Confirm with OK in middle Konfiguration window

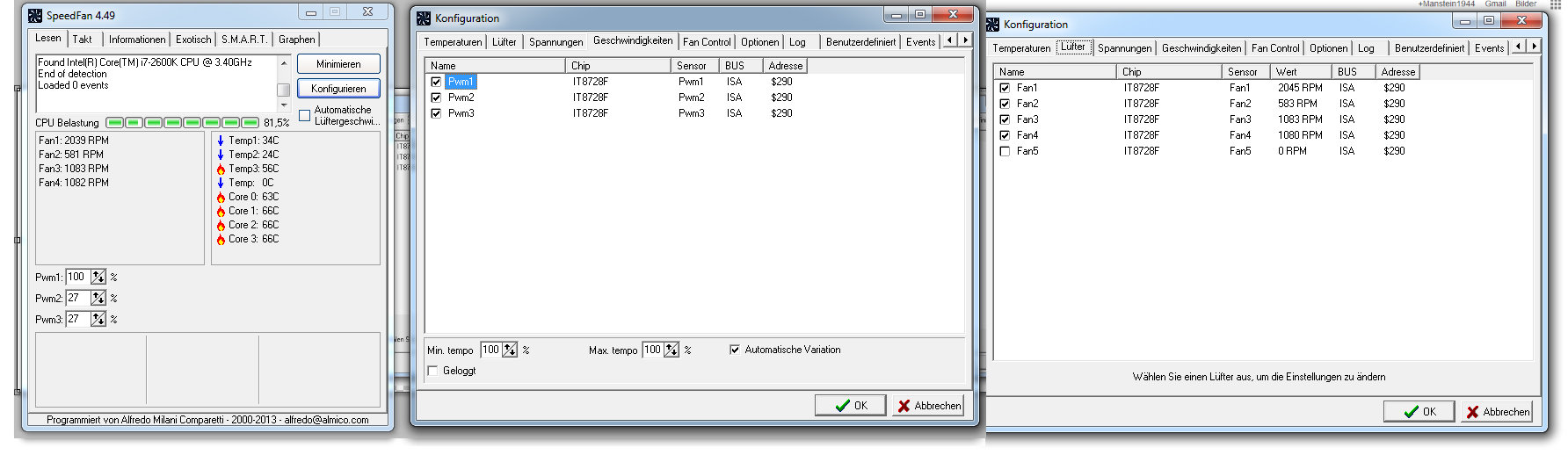[x=850, y=406]
